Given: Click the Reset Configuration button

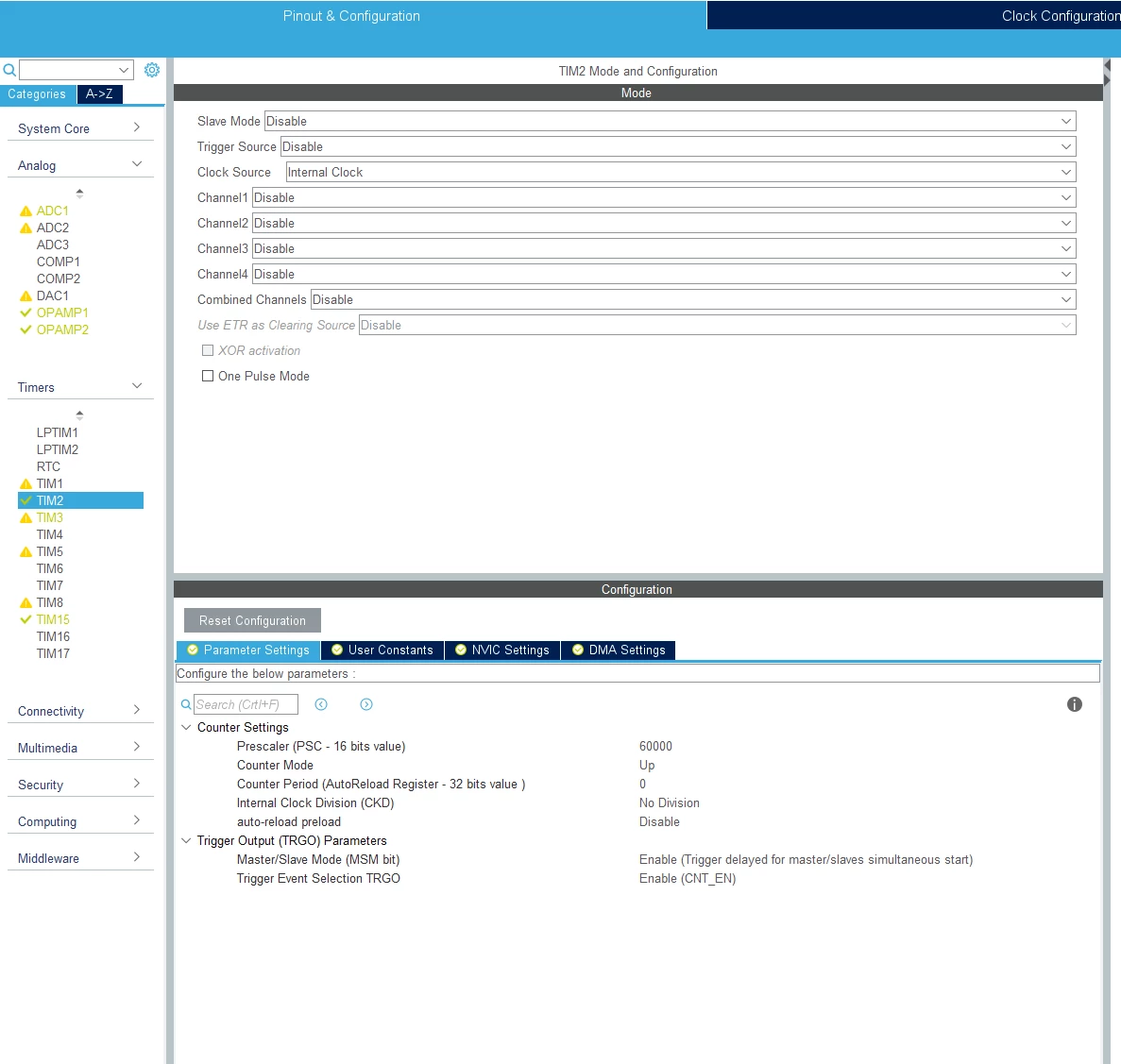Looking at the screenshot, I should tap(252, 620).
